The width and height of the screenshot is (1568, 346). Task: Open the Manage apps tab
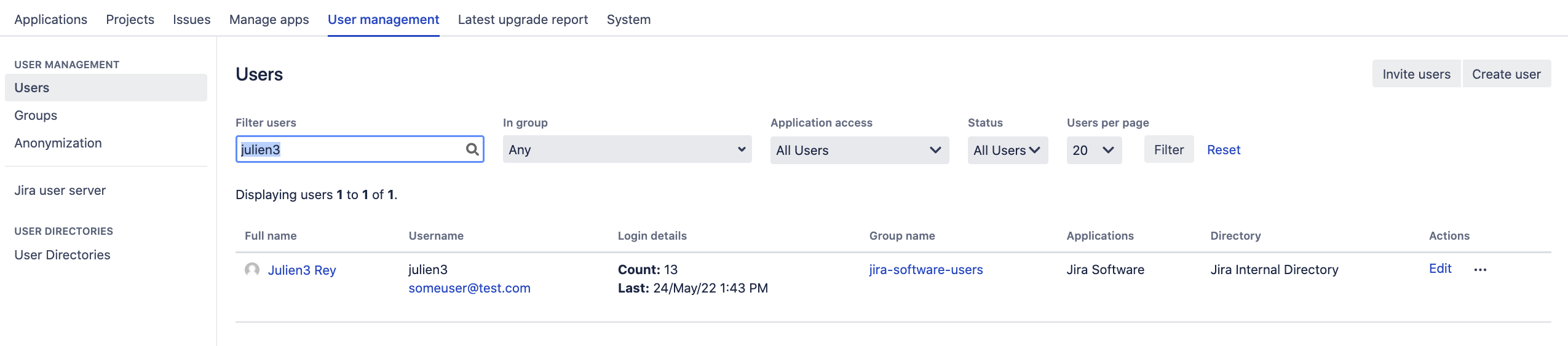click(x=269, y=20)
